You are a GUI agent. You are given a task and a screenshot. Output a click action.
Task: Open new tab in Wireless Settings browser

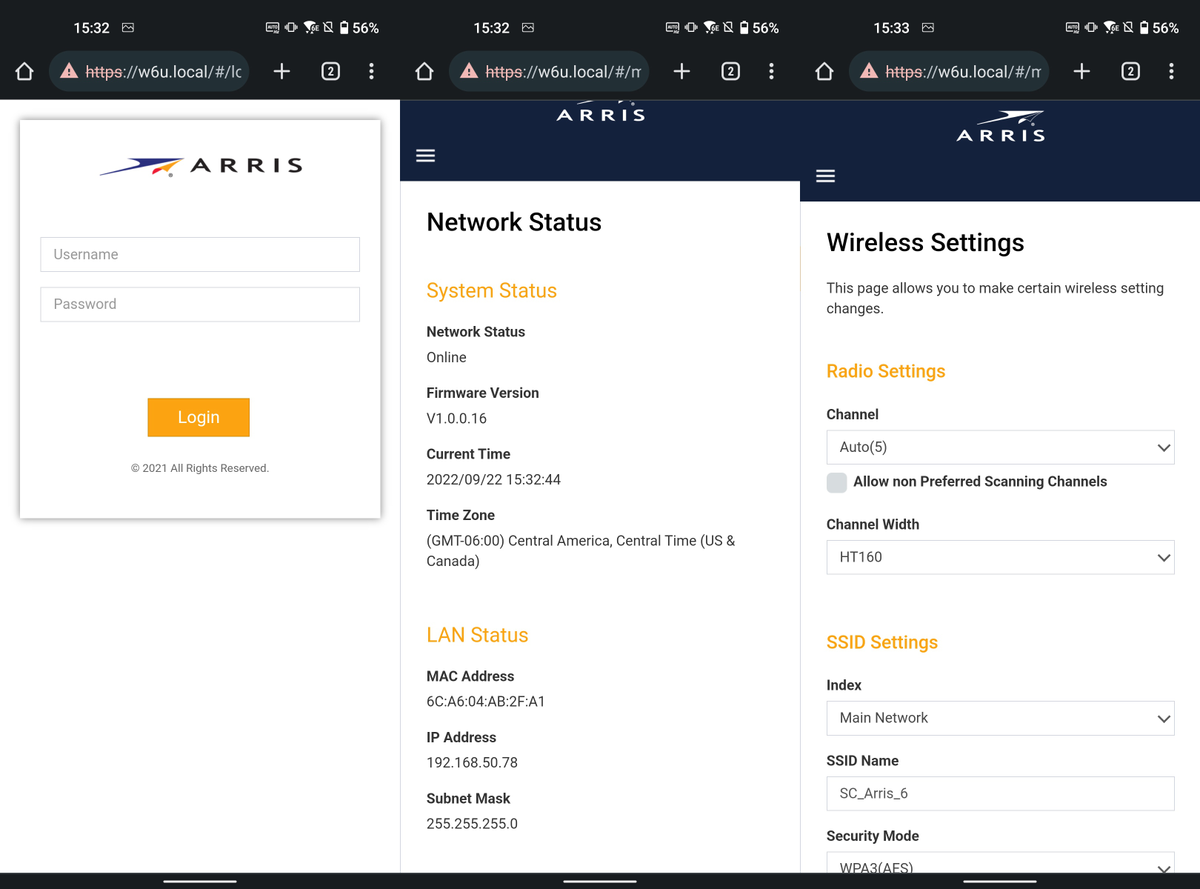[x=1082, y=71]
